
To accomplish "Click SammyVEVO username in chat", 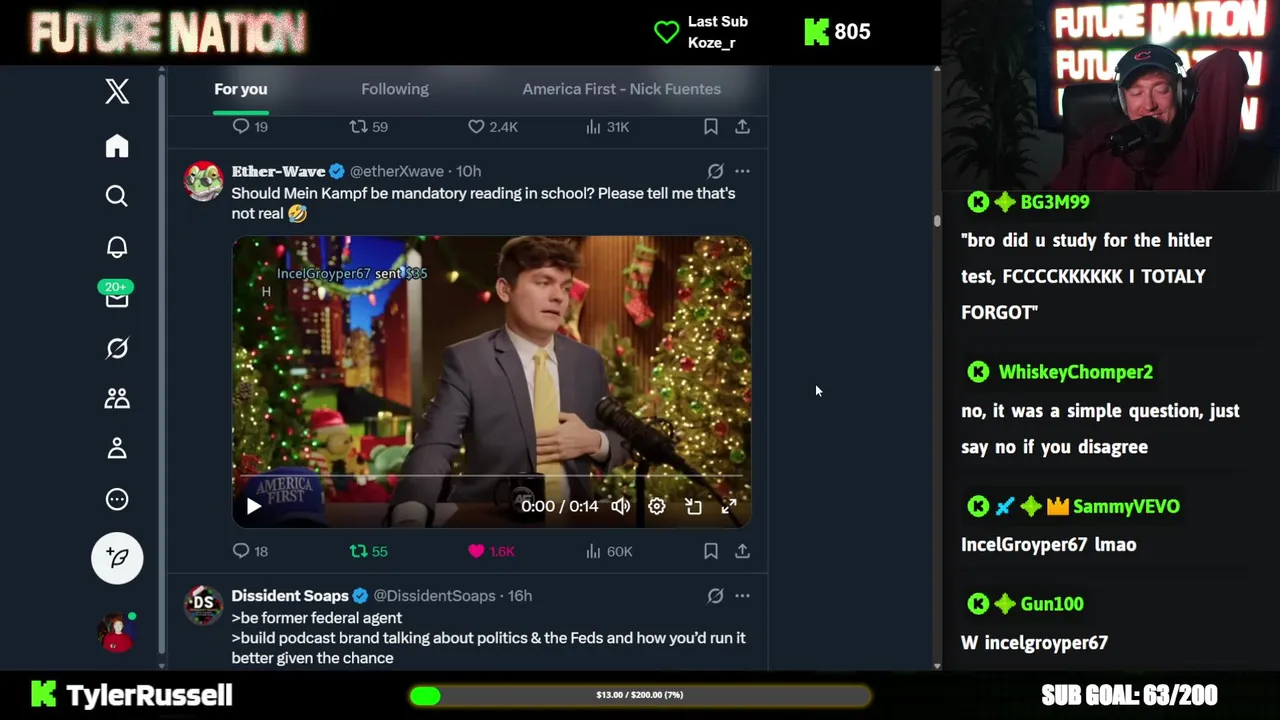I will pyautogui.click(x=1126, y=506).
